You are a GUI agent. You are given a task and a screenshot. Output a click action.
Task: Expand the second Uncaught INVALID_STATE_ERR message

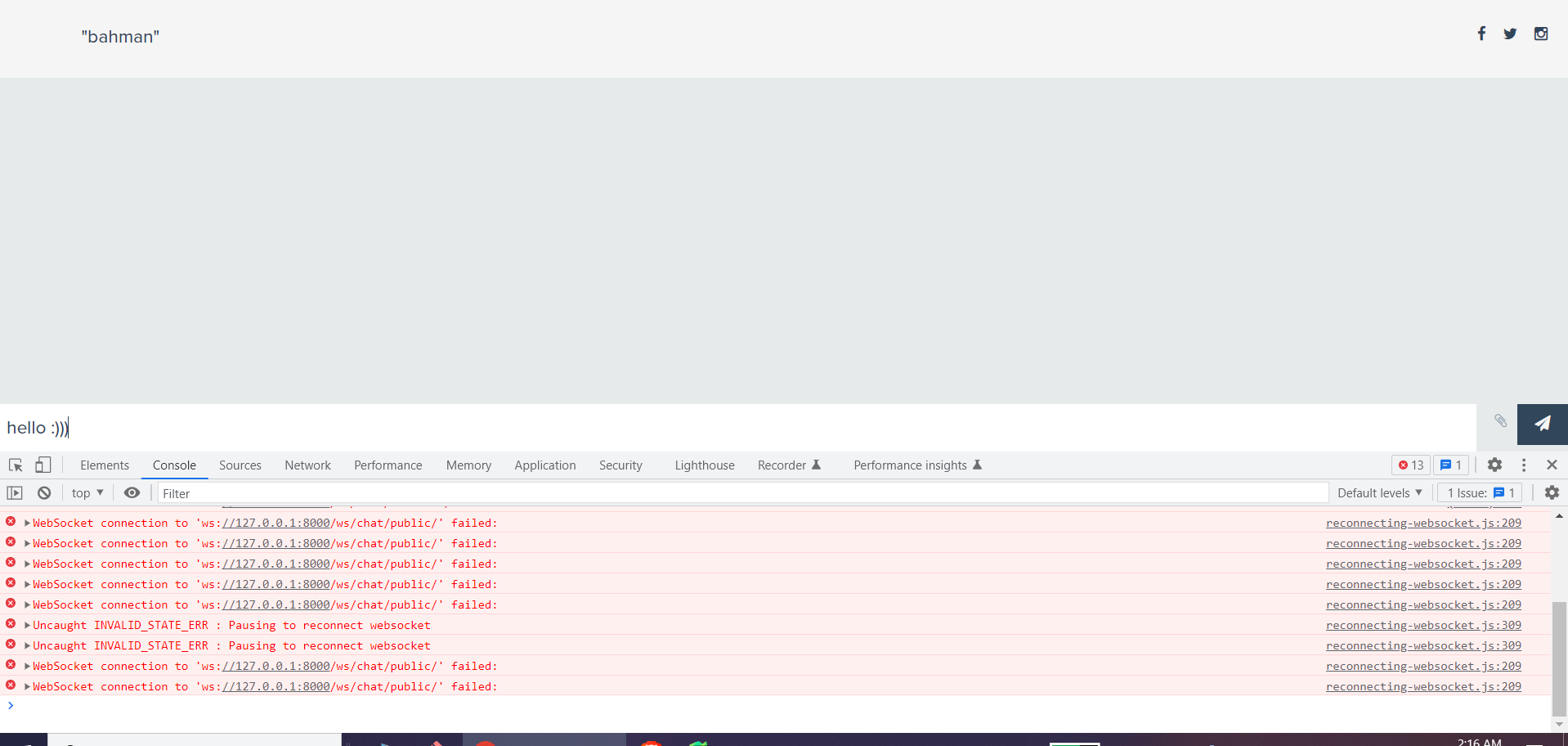click(x=27, y=645)
